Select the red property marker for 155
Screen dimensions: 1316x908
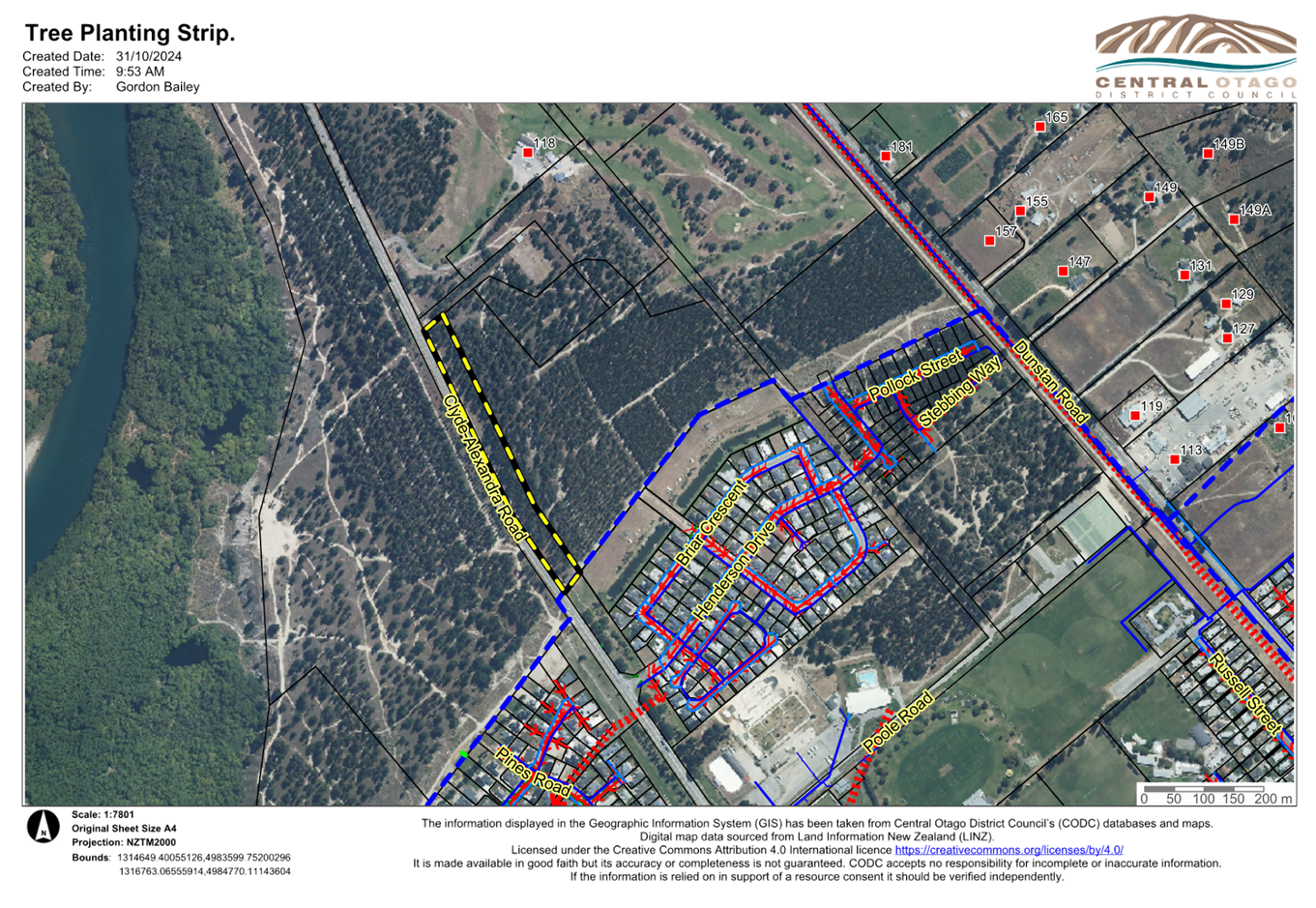click(1020, 211)
